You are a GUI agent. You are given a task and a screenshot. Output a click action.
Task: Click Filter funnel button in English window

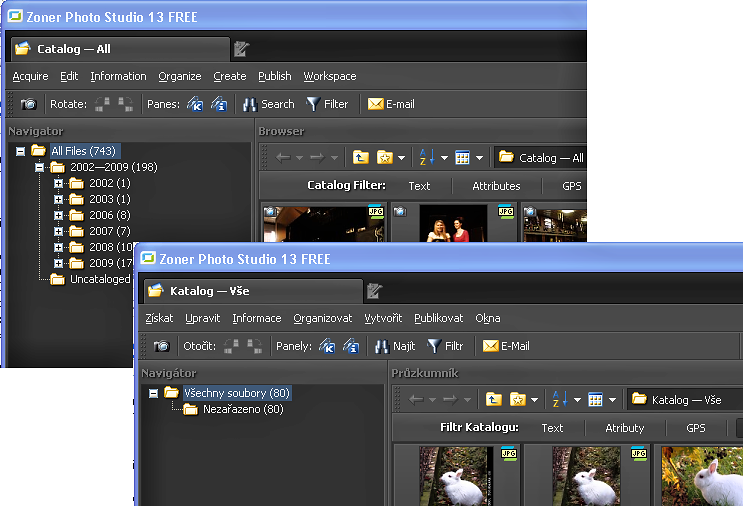[x=327, y=104]
